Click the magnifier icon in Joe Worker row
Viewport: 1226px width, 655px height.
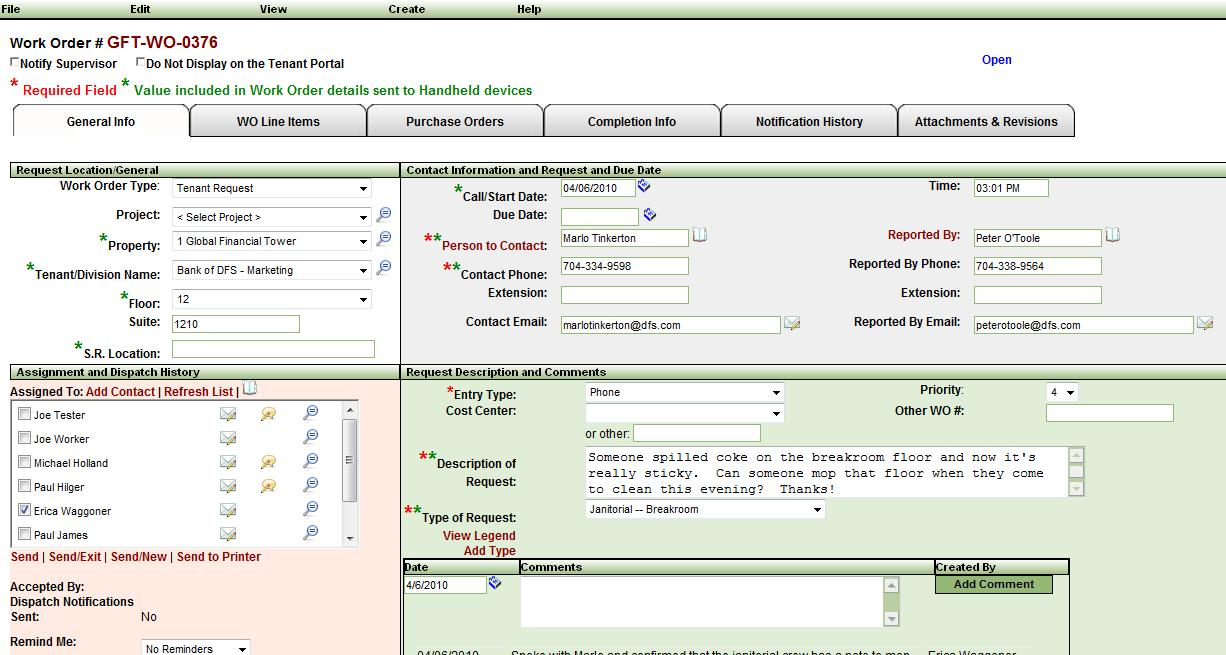point(311,436)
